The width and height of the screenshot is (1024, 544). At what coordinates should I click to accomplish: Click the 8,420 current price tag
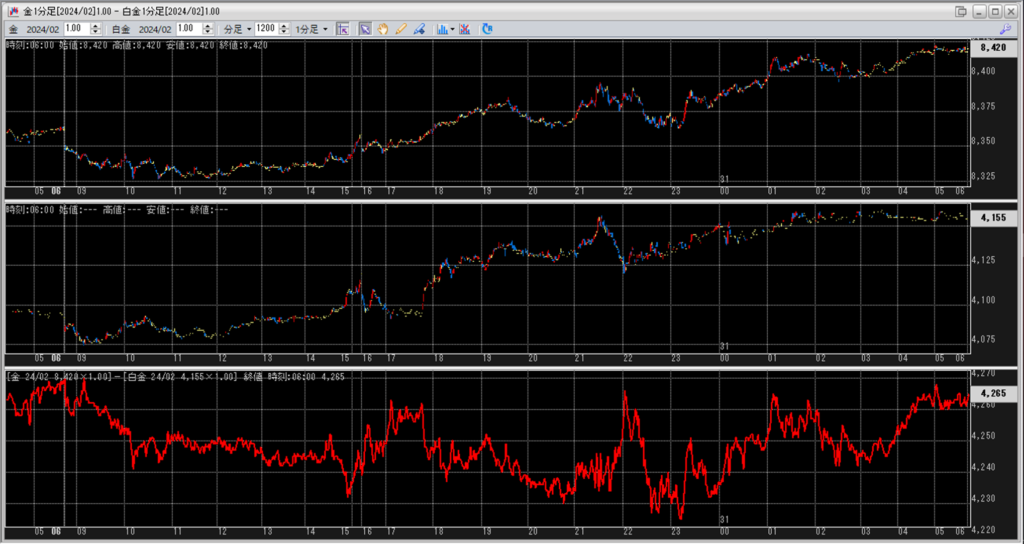point(994,48)
